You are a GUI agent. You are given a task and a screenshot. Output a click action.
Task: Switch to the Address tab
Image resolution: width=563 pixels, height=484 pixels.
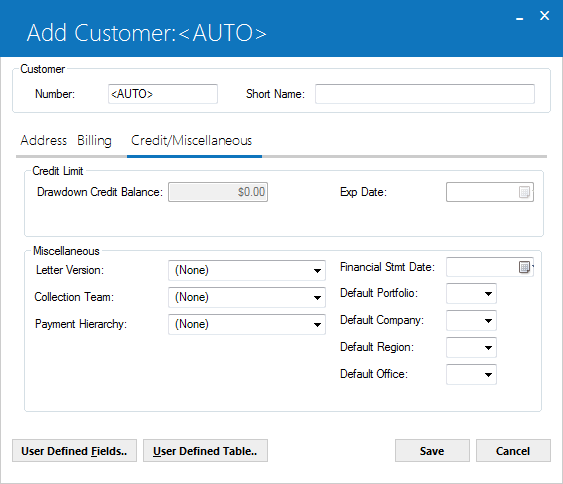pyautogui.click(x=43, y=140)
